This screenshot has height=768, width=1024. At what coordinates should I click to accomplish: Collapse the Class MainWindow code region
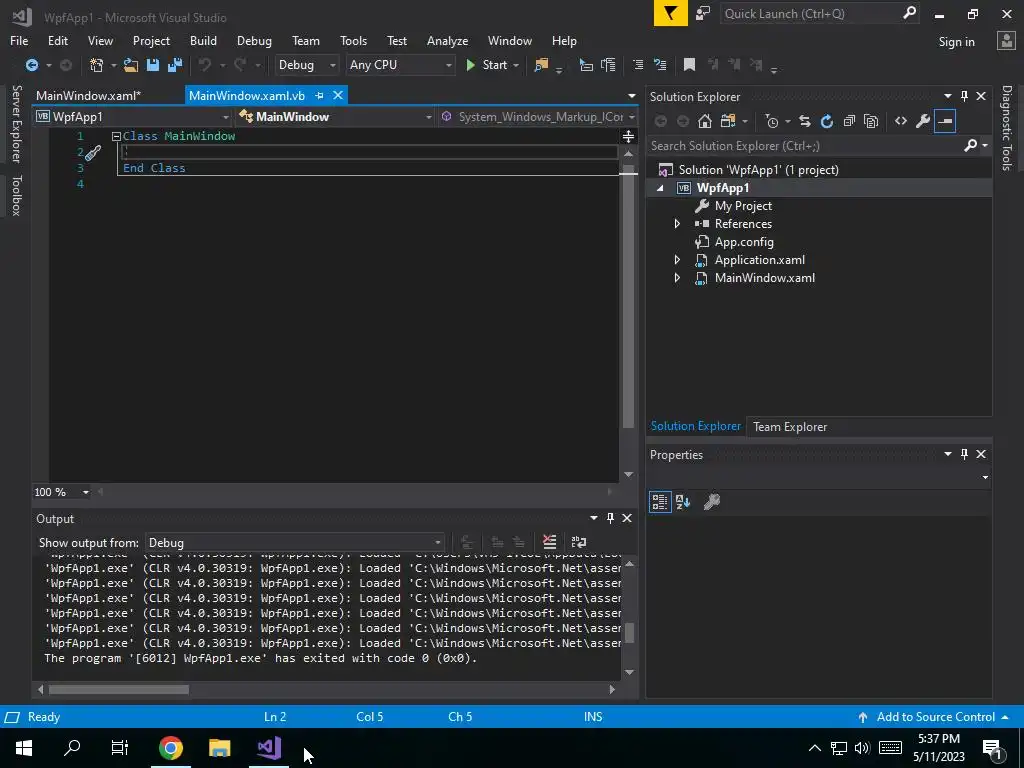coord(116,136)
